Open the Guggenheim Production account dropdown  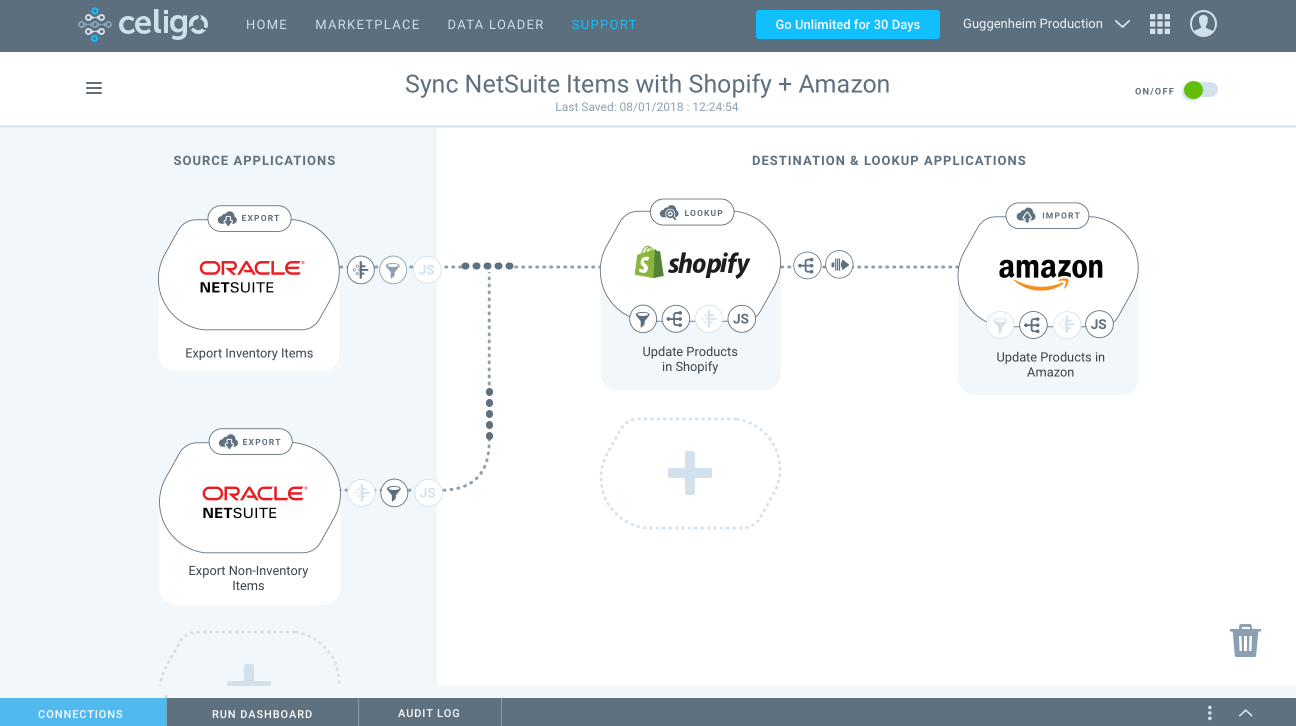(x=1046, y=24)
